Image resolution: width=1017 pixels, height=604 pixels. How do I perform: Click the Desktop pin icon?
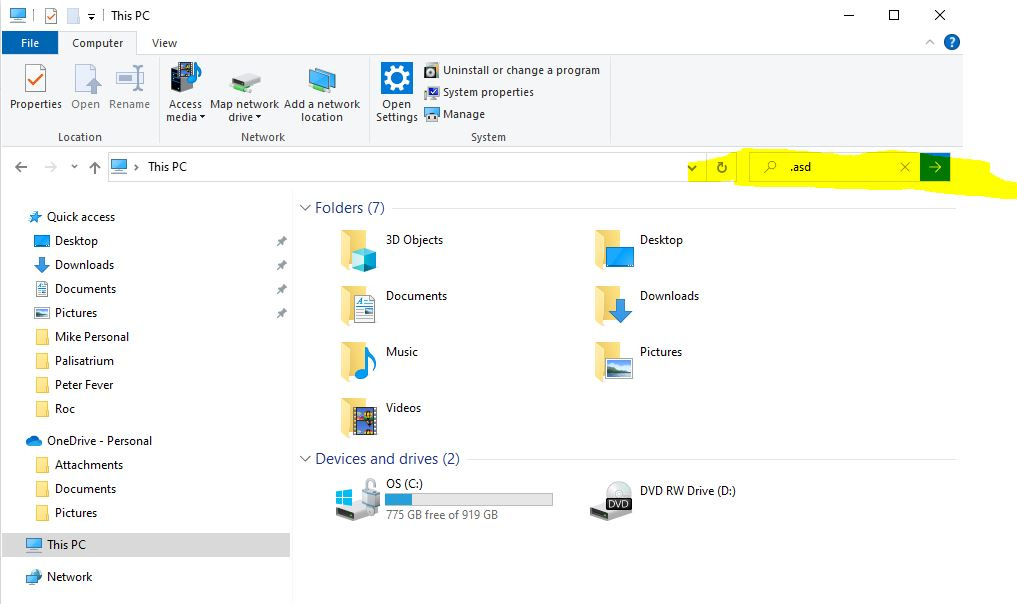point(281,241)
